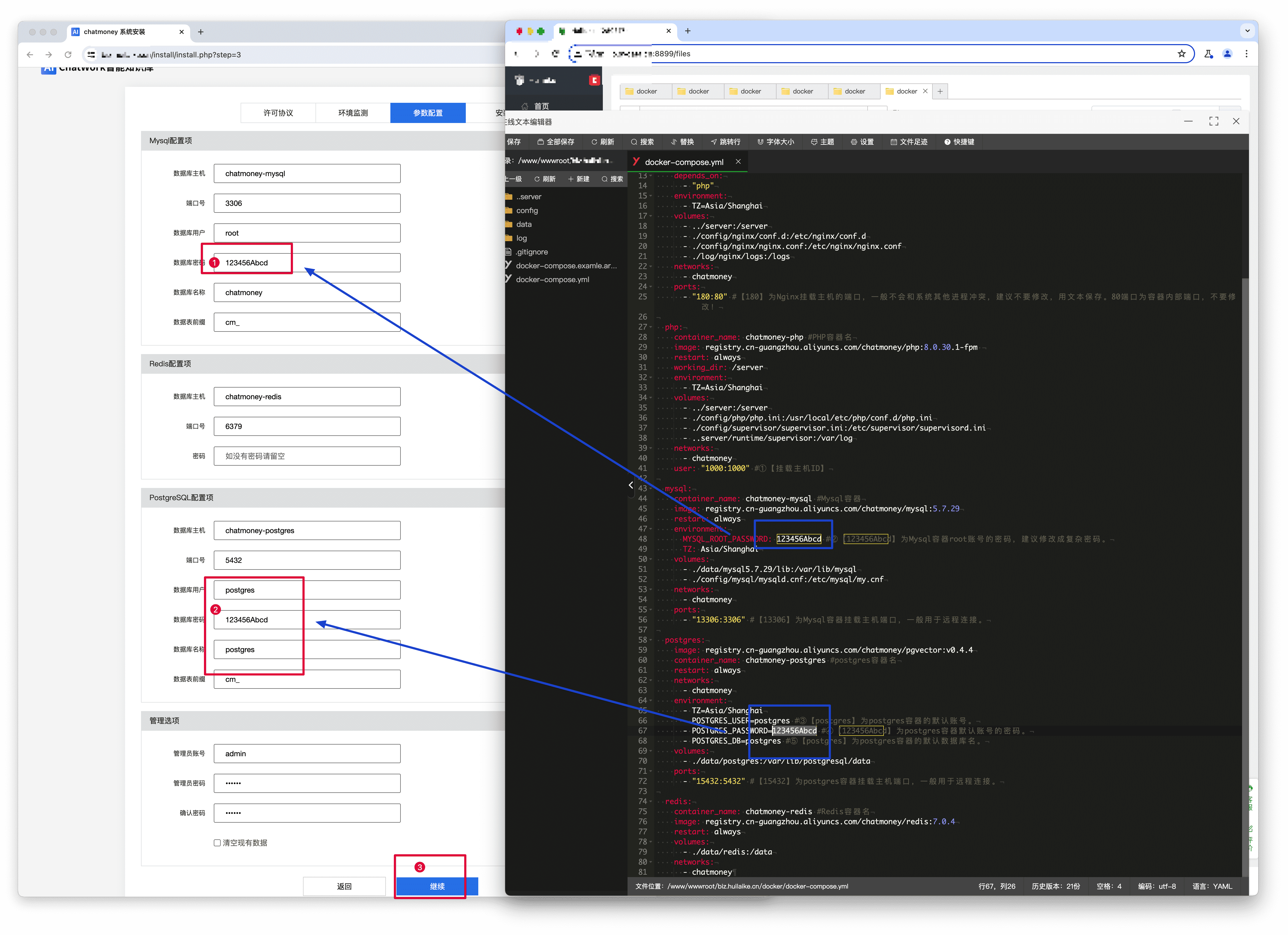The width and height of the screenshot is (1288, 935).
Task: Open the 快捷键 shortcuts help
Action: point(959,142)
